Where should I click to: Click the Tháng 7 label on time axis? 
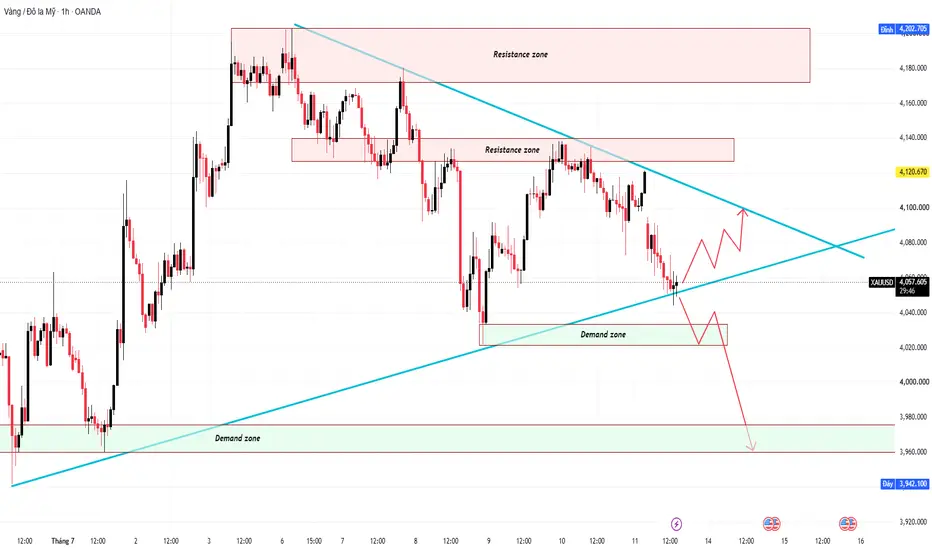coord(63,541)
